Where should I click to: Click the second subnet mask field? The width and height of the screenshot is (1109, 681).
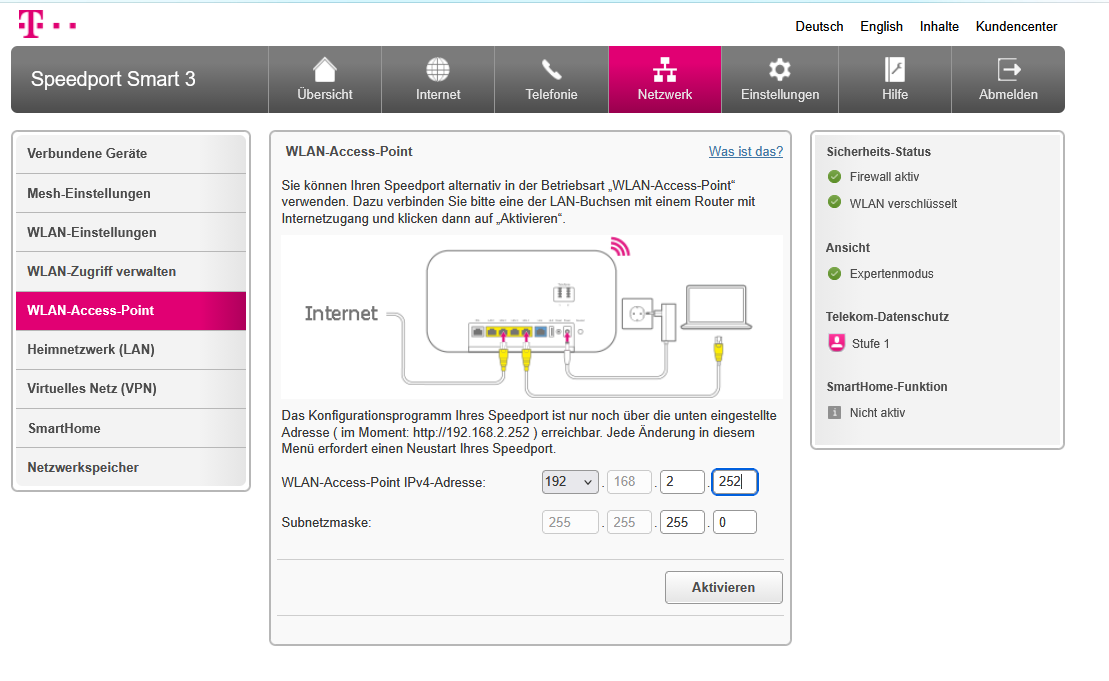pyautogui.click(x=629, y=522)
